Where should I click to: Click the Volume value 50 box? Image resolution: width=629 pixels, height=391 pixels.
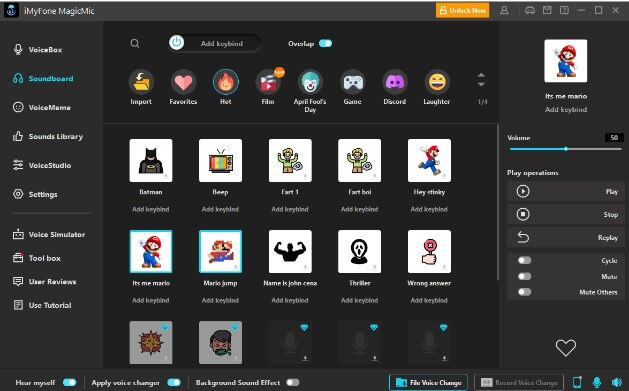pos(614,138)
